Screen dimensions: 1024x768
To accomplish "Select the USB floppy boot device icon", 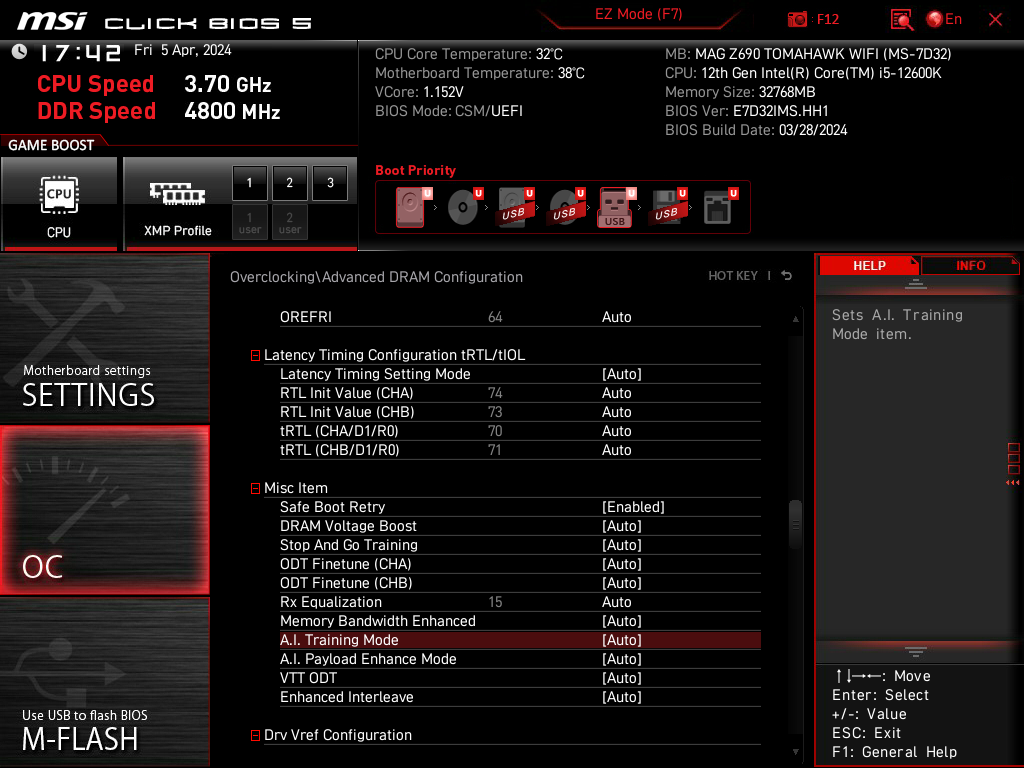I will coord(667,207).
